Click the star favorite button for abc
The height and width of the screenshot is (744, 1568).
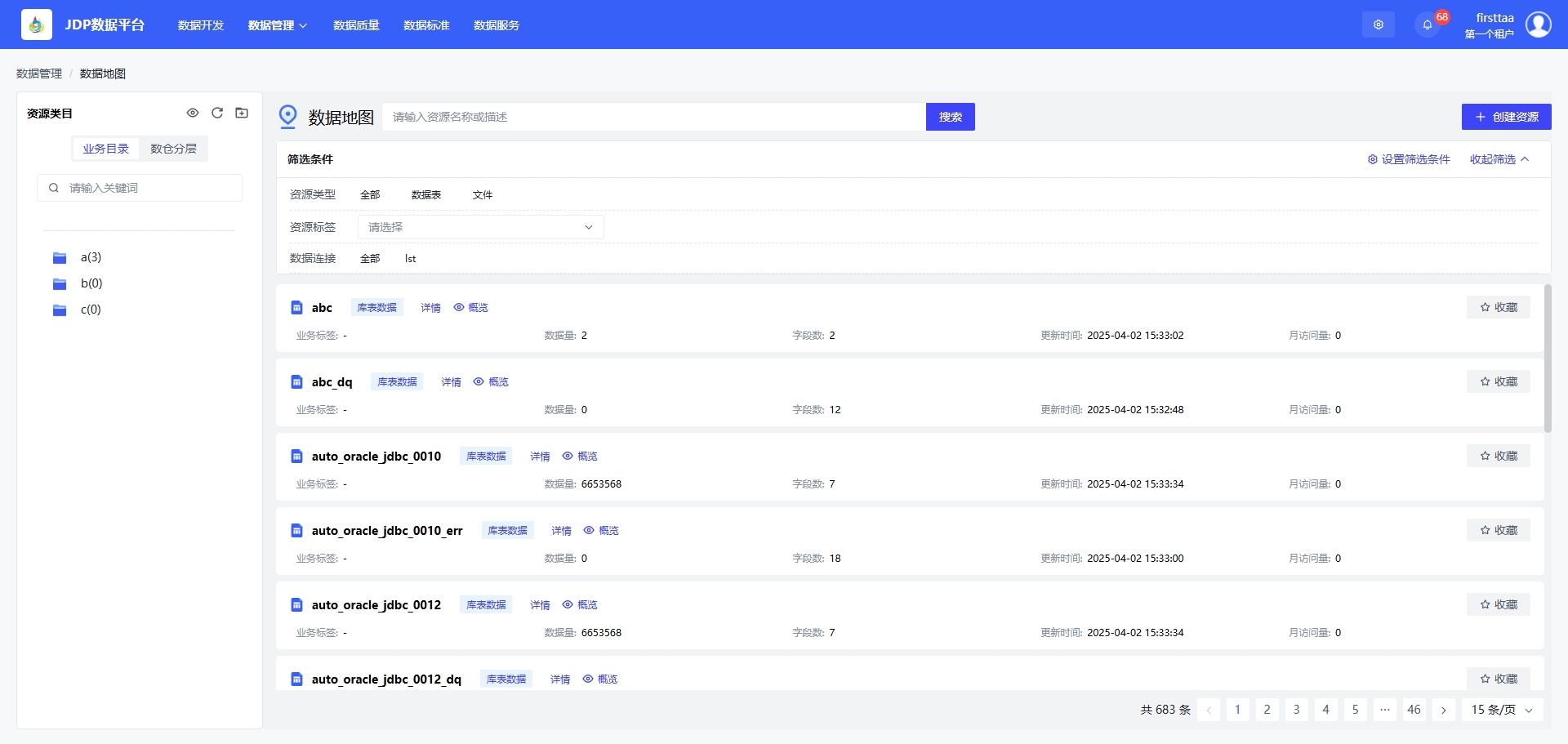pyautogui.click(x=1498, y=307)
